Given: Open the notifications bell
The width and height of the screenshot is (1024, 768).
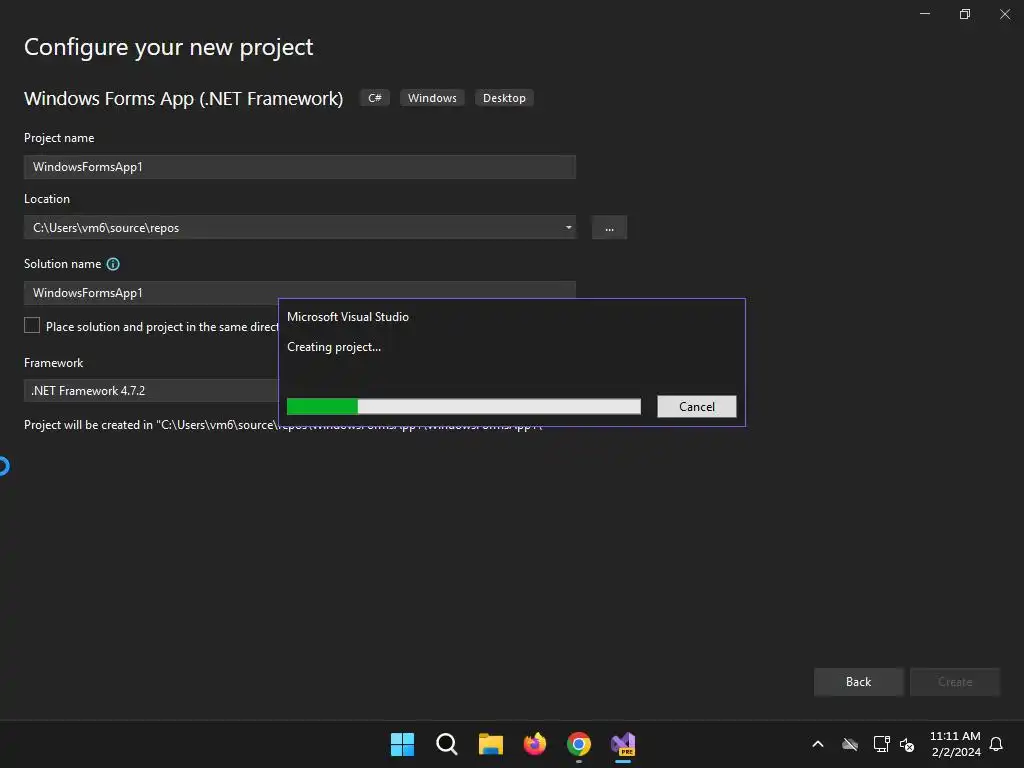Looking at the screenshot, I should pyautogui.click(x=996, y=744).
